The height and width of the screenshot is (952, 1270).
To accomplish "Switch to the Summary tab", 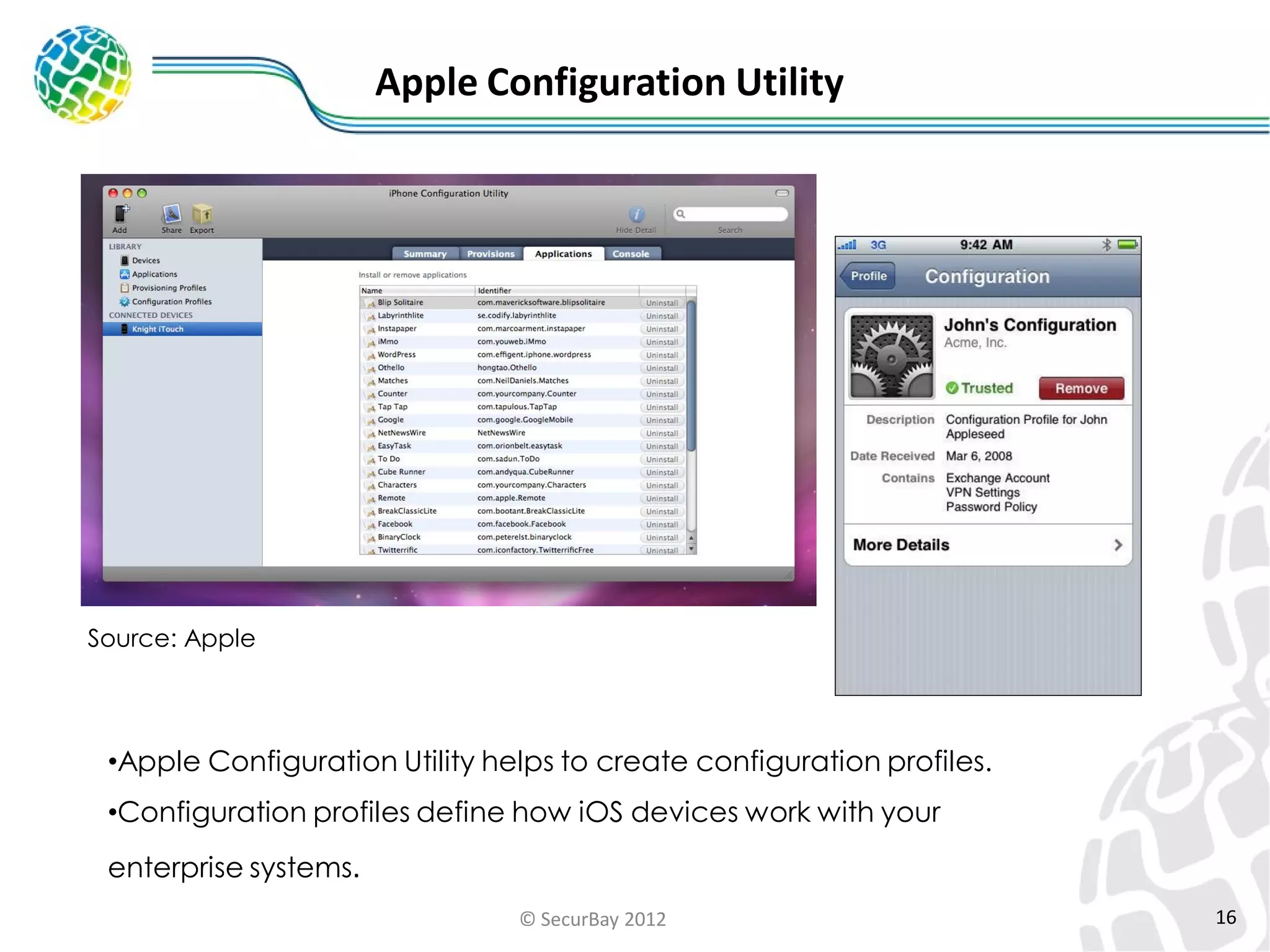I will 425,253.
